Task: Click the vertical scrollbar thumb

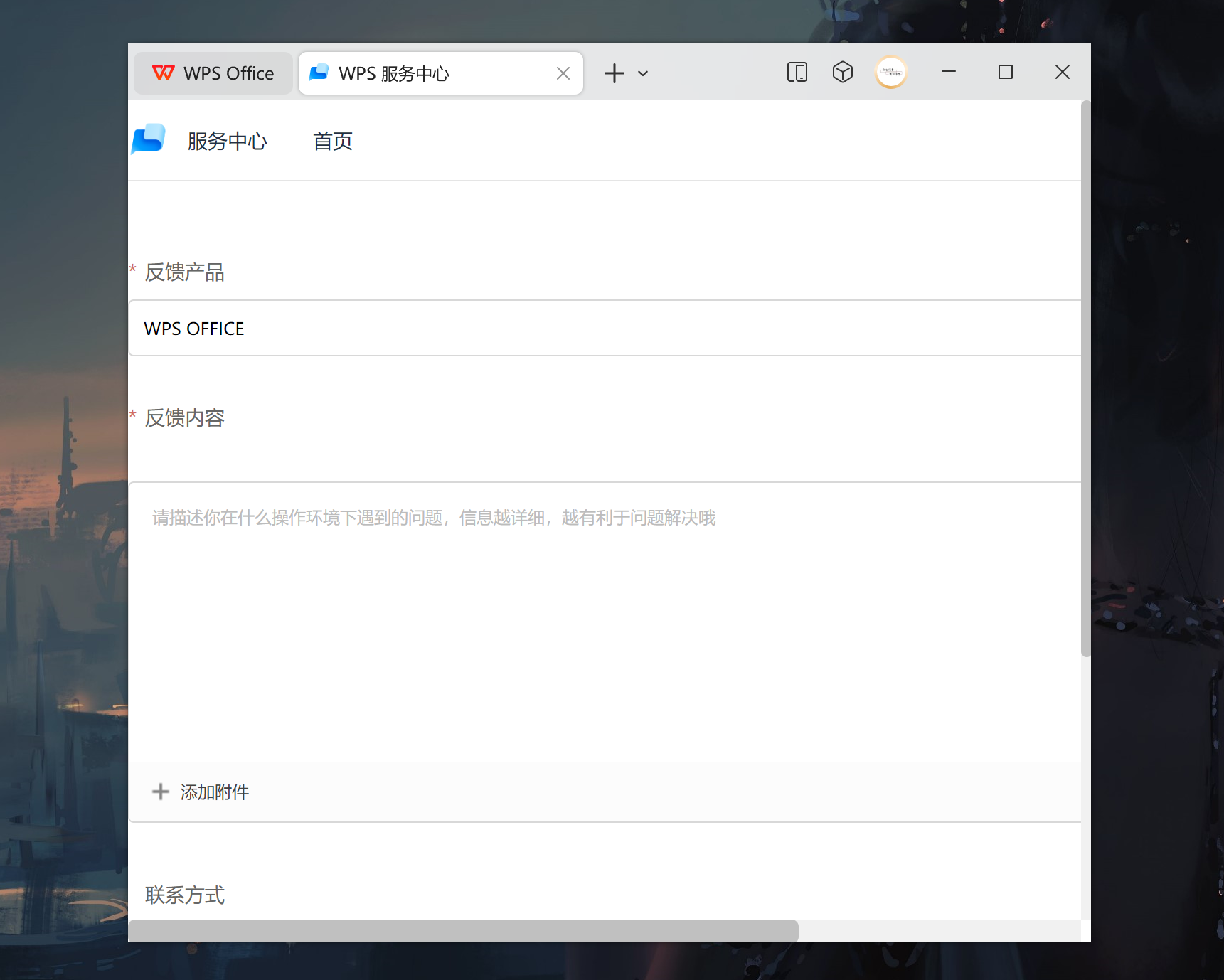Action: [x=1085, y=378]
